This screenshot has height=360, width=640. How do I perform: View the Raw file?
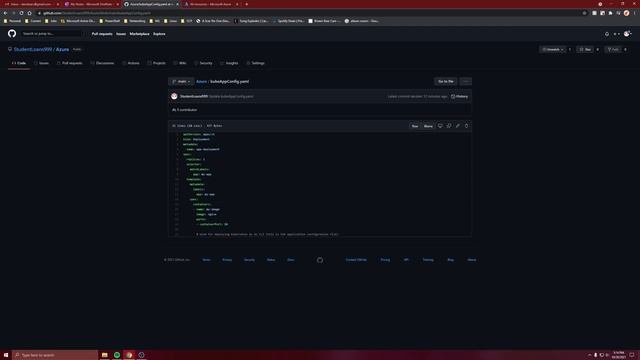pos(415,126)
